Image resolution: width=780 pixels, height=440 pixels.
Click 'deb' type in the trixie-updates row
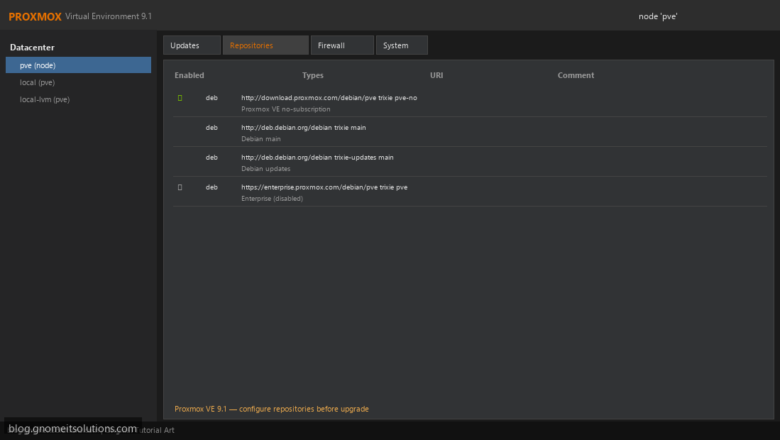[x=211, y=158]
